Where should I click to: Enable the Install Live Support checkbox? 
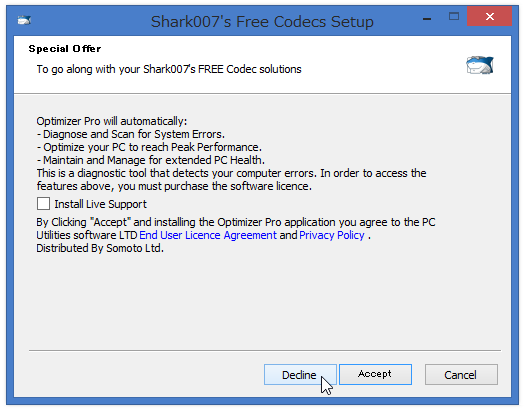click(43, 203)
